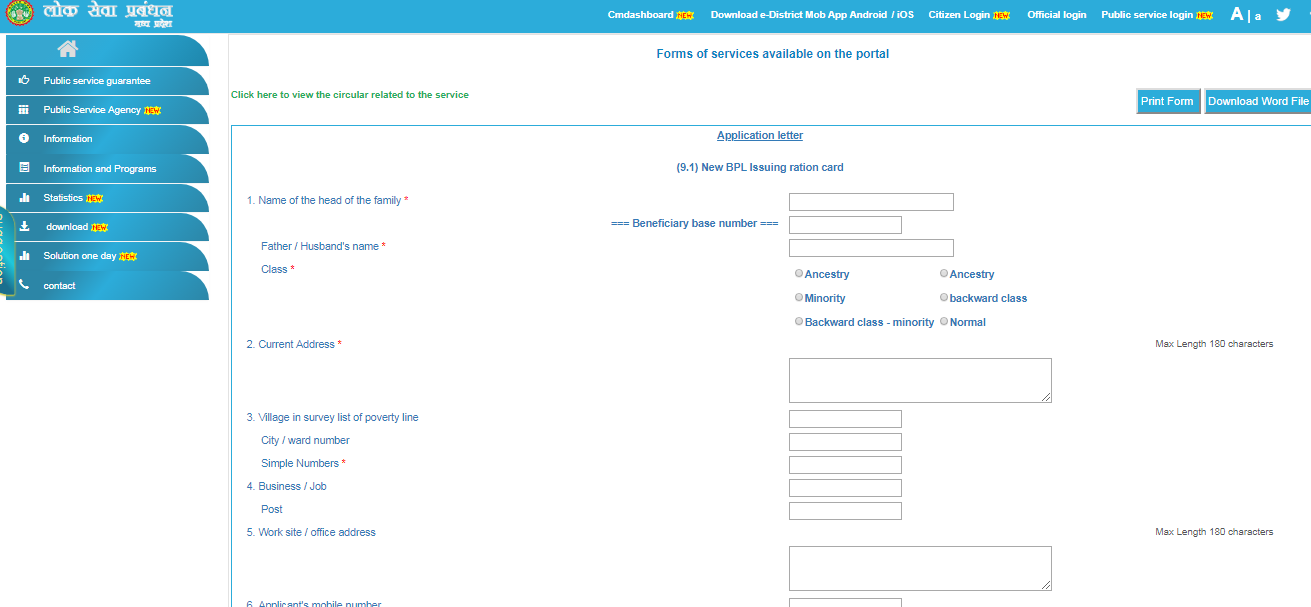Click the Print Form button
1311x607 pixels.
[x=1167, y=101]
